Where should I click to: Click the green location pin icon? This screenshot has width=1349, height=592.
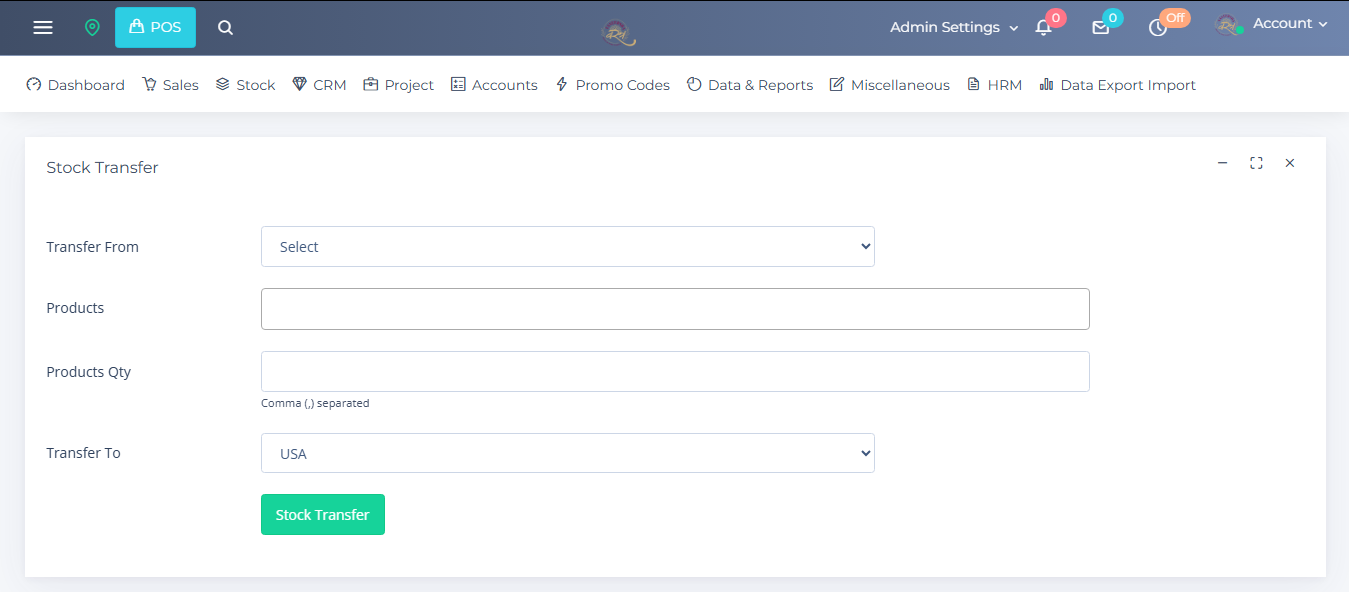(92, 28)
